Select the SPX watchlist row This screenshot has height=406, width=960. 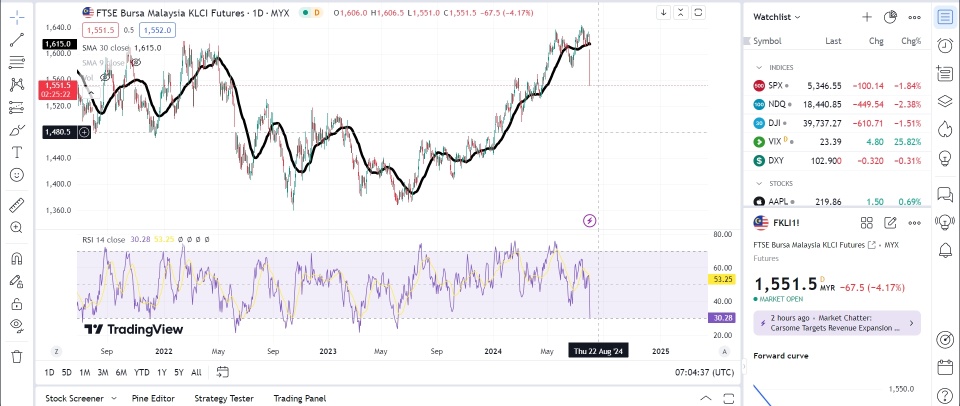836,86
